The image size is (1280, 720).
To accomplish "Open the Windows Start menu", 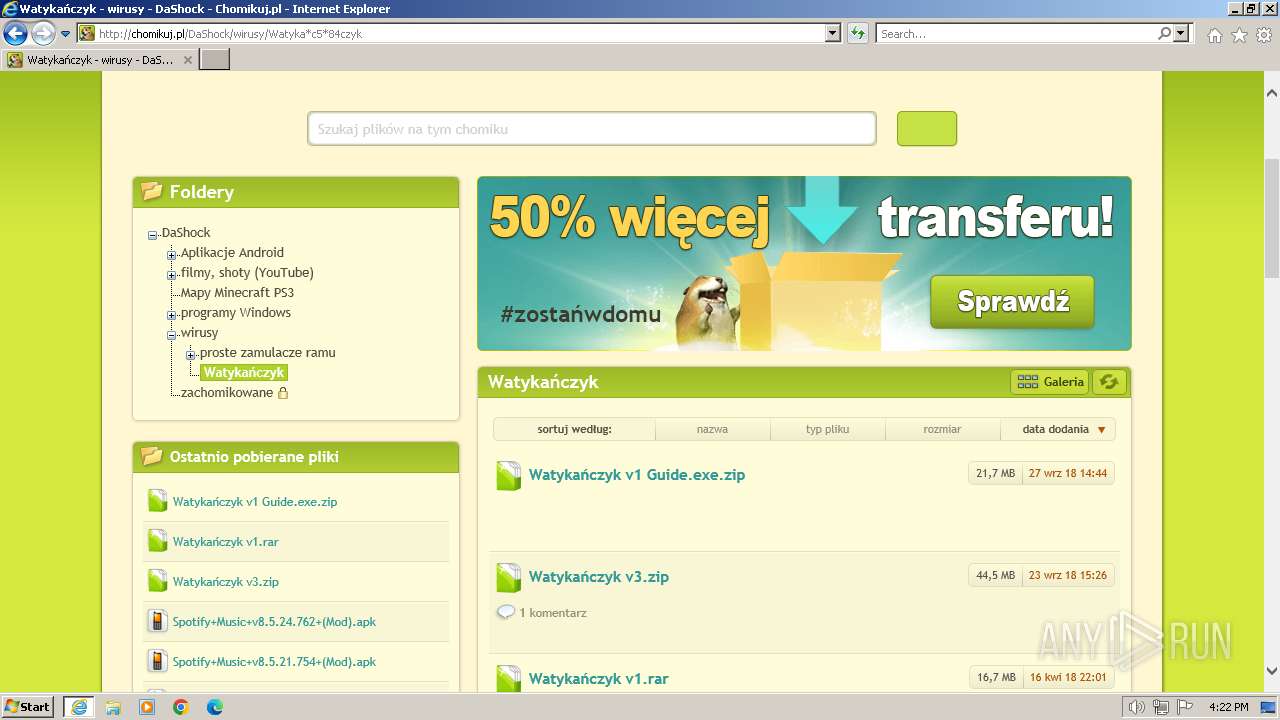I will click(x=28, y=706).
